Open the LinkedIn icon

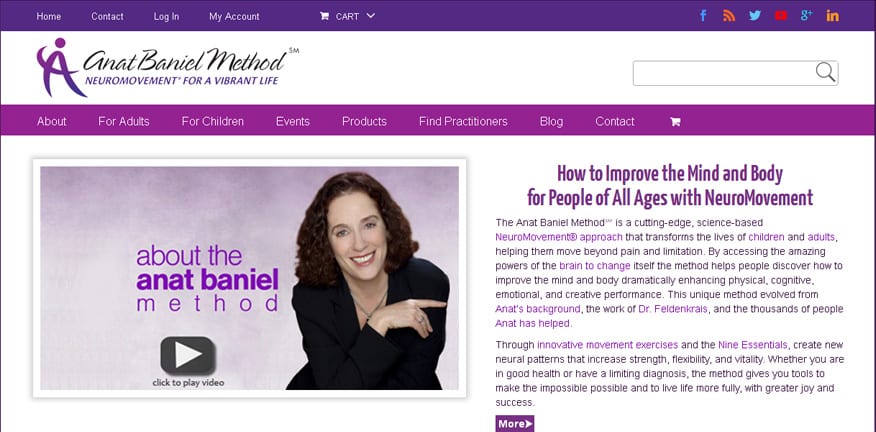coord(832,16)
